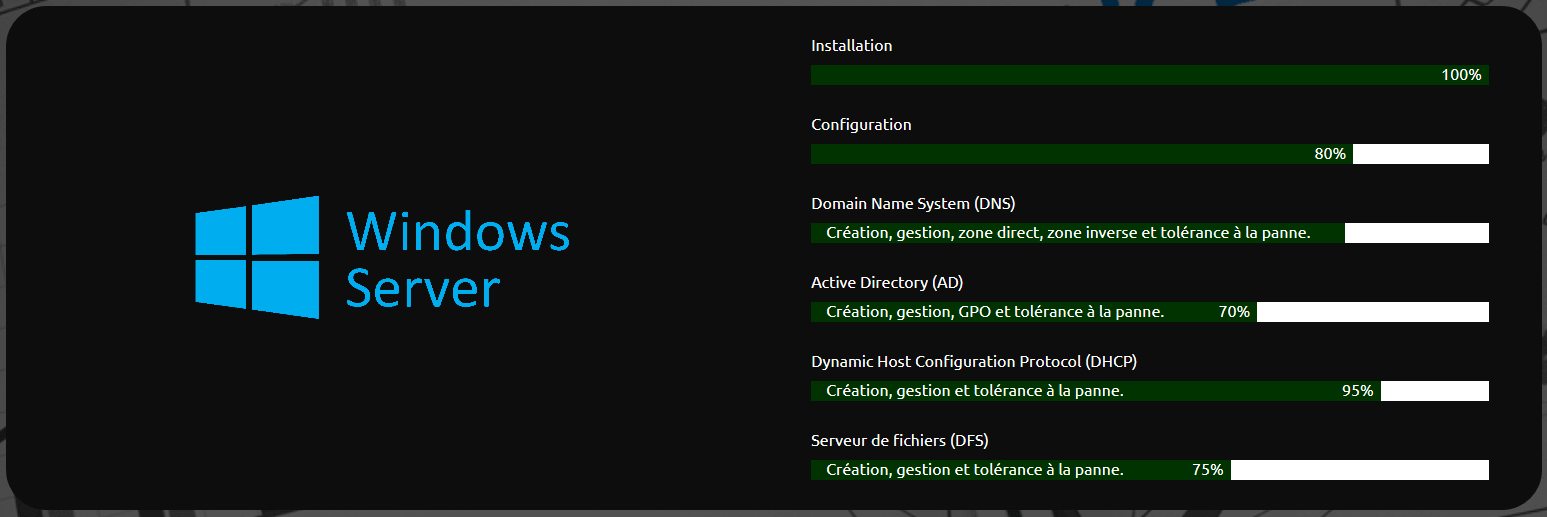Viewport: 1547px width, 517px height.
Task: Click the 'Installation' heading
Action: pyautogui.click(x=852, y=46)
